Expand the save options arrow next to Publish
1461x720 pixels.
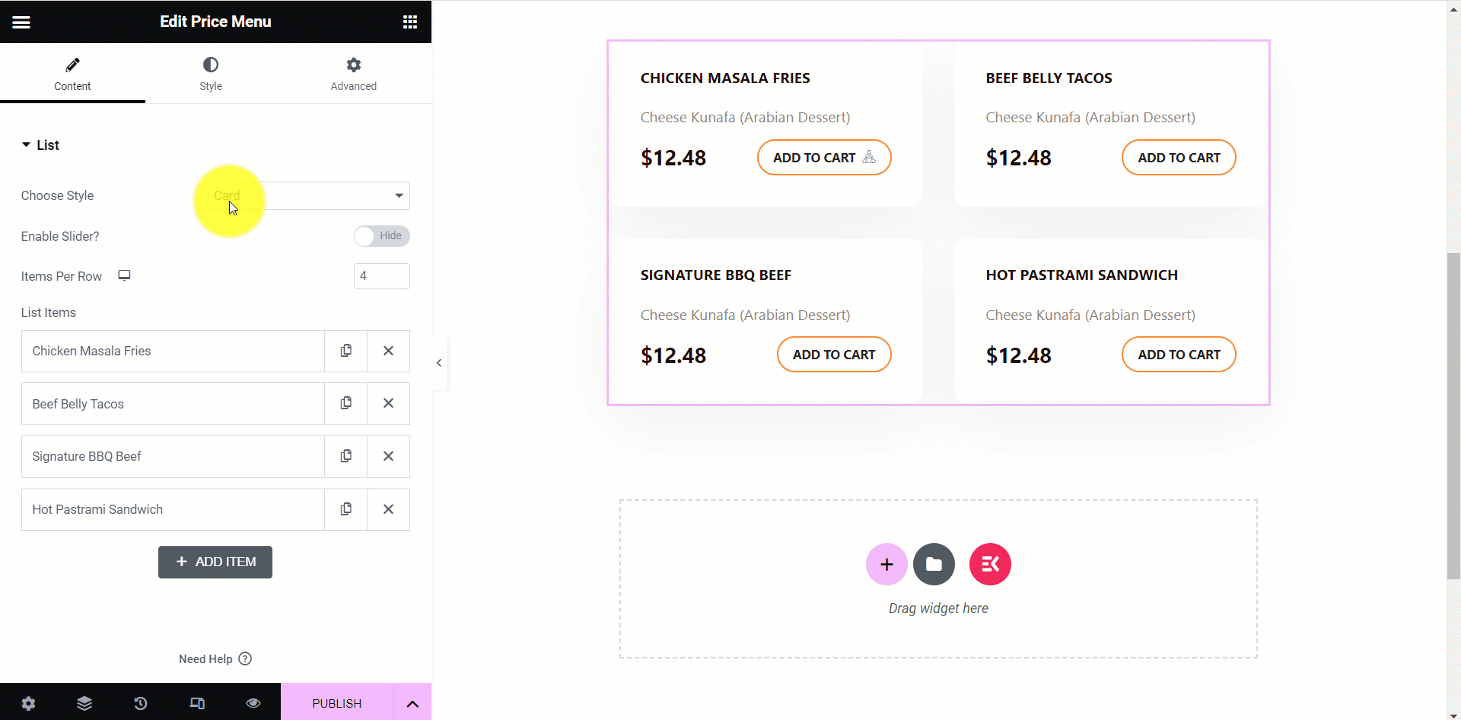(412, 703)
